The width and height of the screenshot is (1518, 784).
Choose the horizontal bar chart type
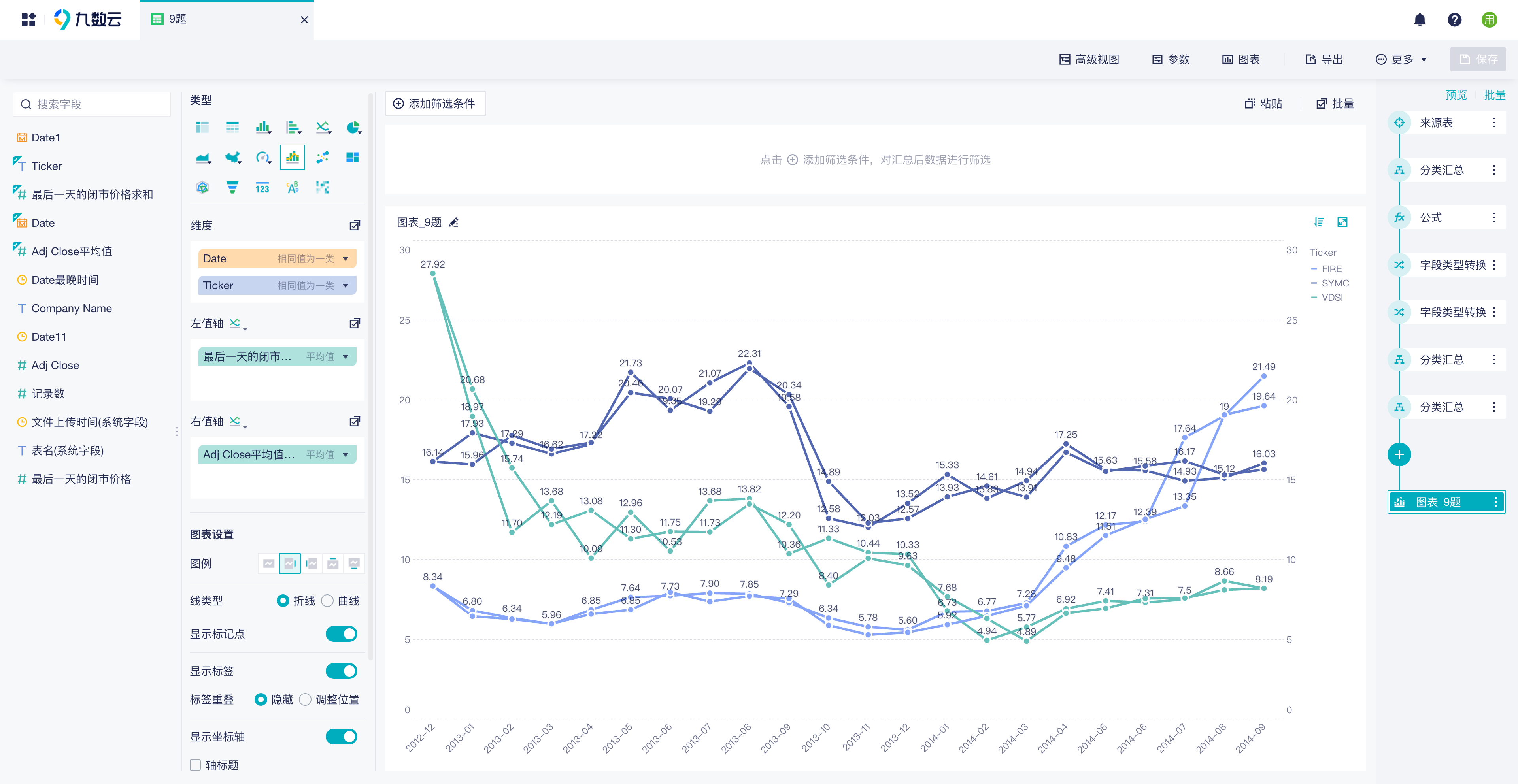coord(293,127)
